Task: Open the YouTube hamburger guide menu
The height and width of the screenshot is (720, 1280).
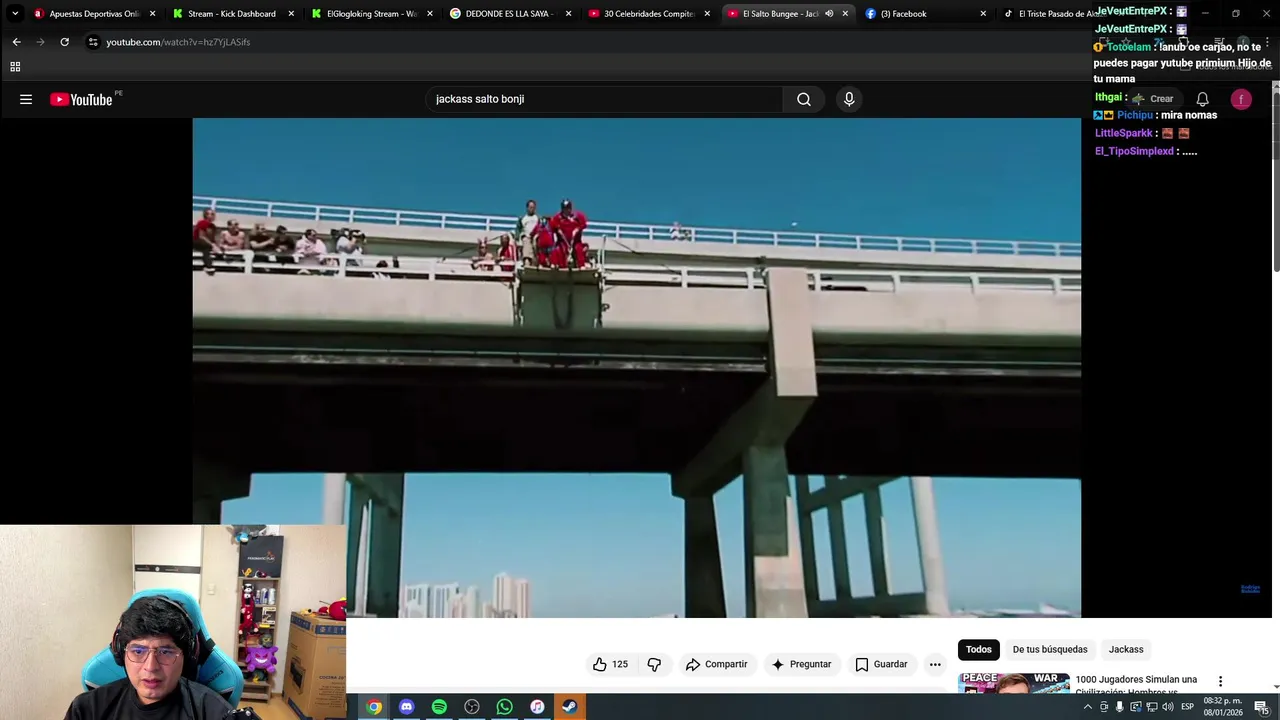Action: 26,99
